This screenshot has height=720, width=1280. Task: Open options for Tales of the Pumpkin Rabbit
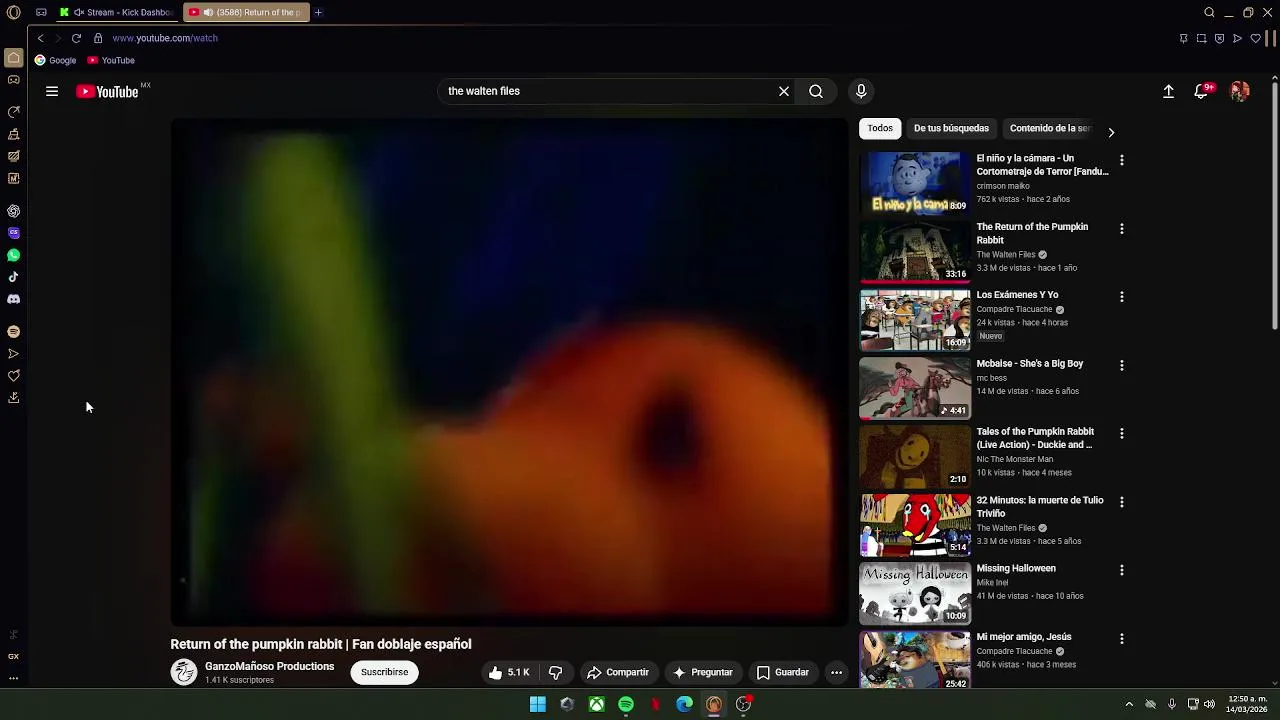click(1122, 433)
